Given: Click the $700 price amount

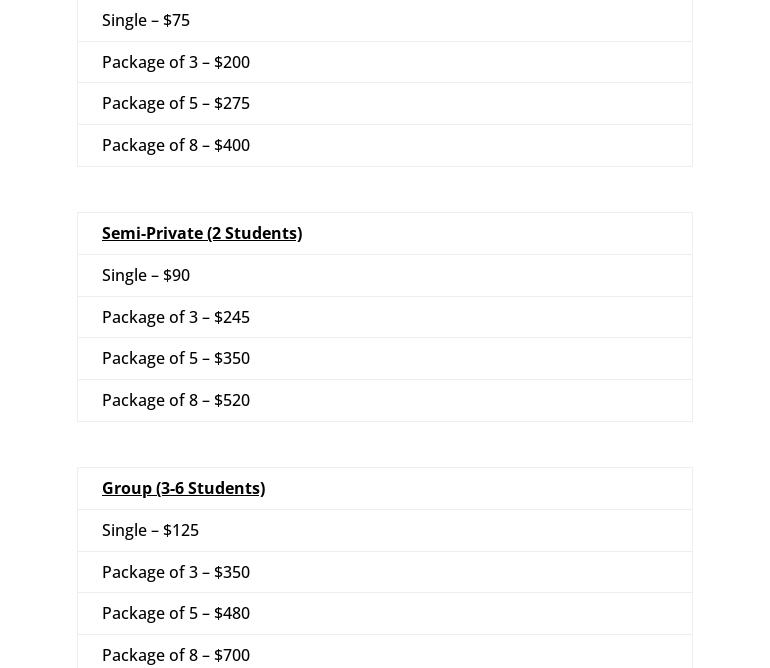Looking at the screenshot, I should [x=232, y=655].
